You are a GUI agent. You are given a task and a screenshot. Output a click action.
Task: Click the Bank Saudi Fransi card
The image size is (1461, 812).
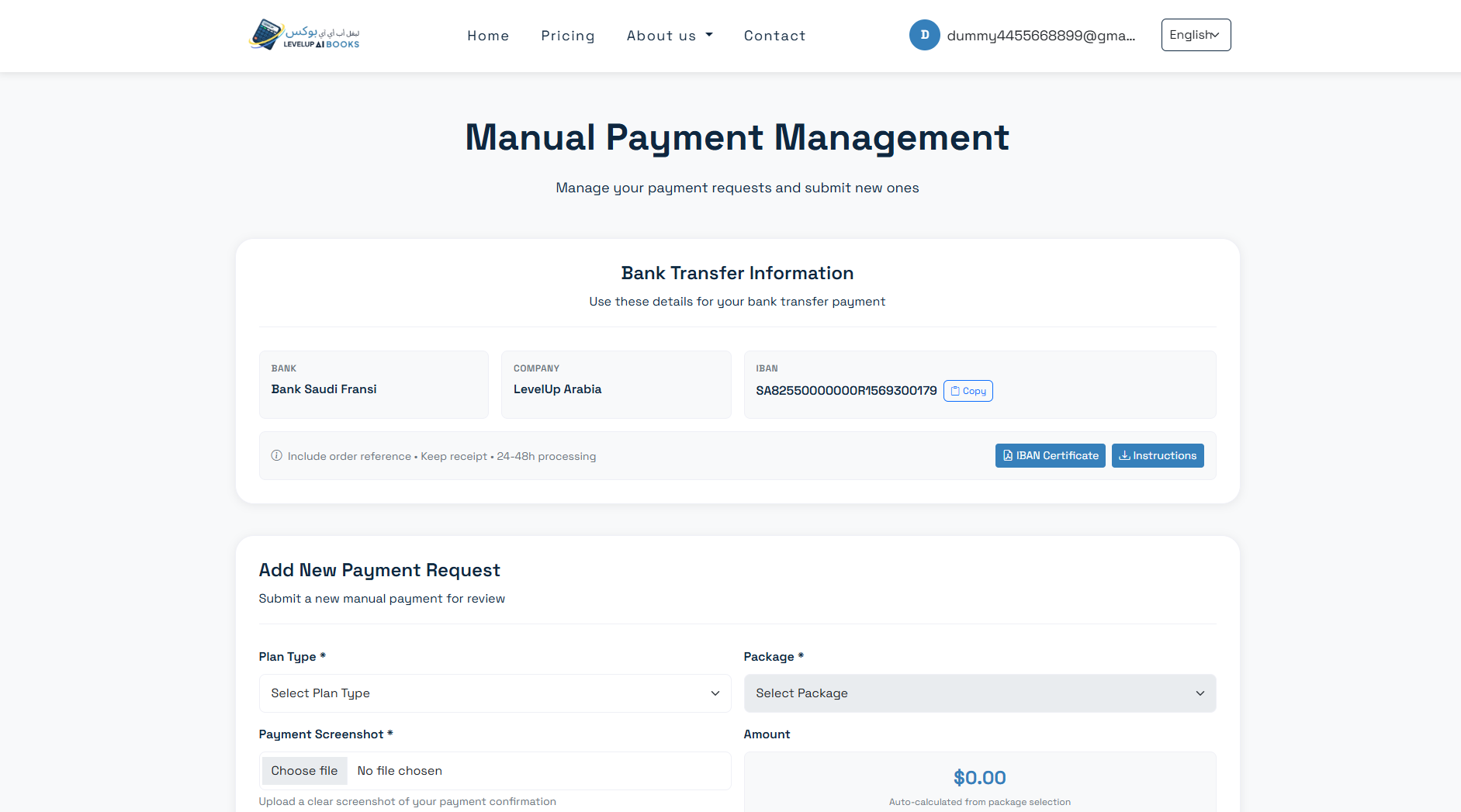coord(373,385)
